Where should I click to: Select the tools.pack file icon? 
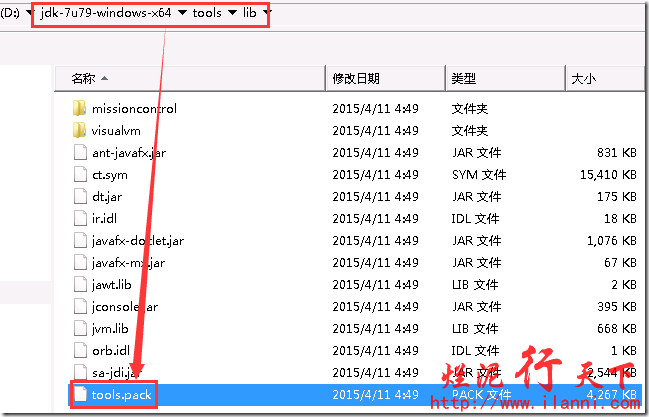click(80, 395)
